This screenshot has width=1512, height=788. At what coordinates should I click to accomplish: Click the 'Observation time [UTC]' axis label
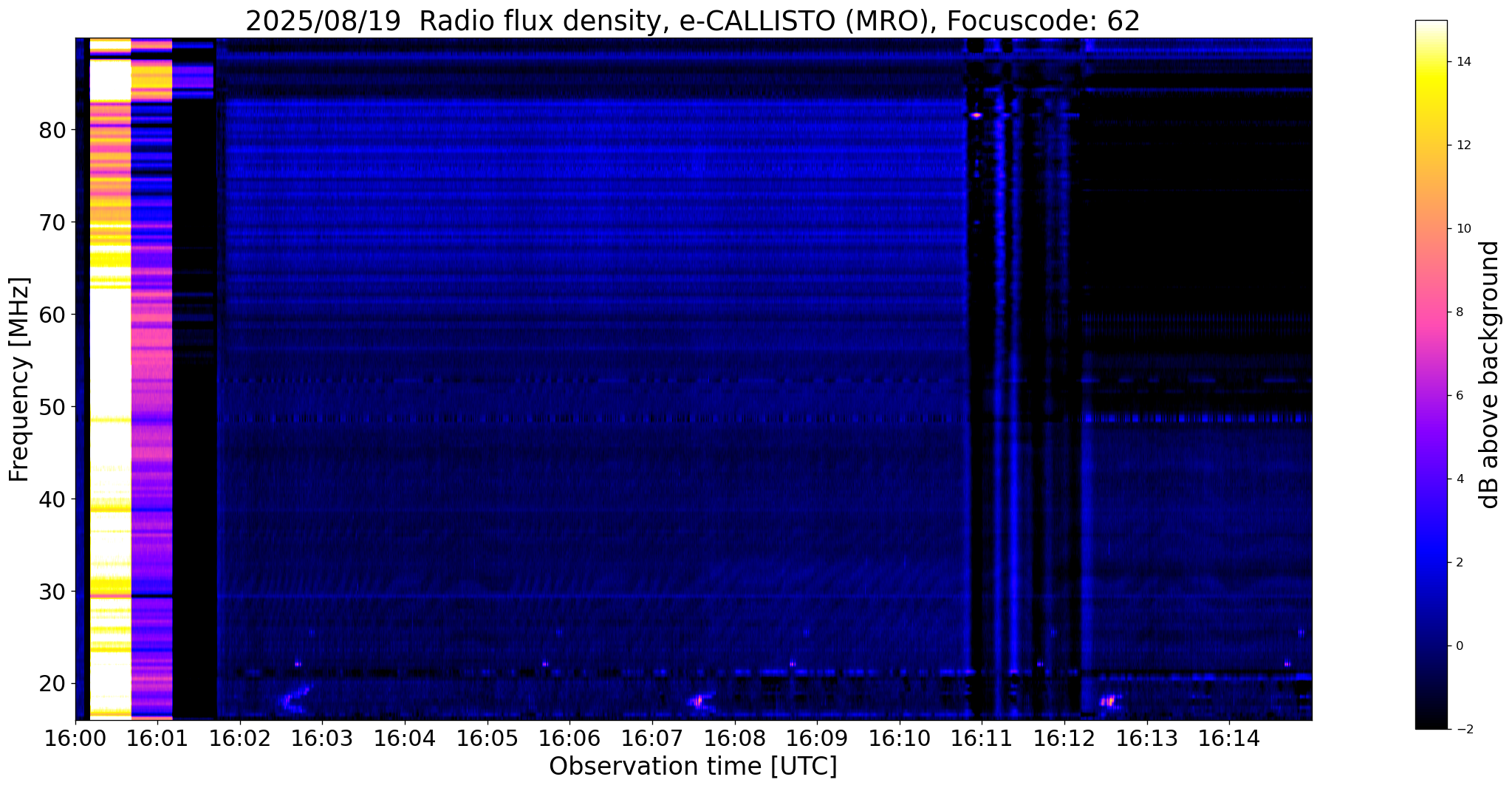(x=693, y=766)
